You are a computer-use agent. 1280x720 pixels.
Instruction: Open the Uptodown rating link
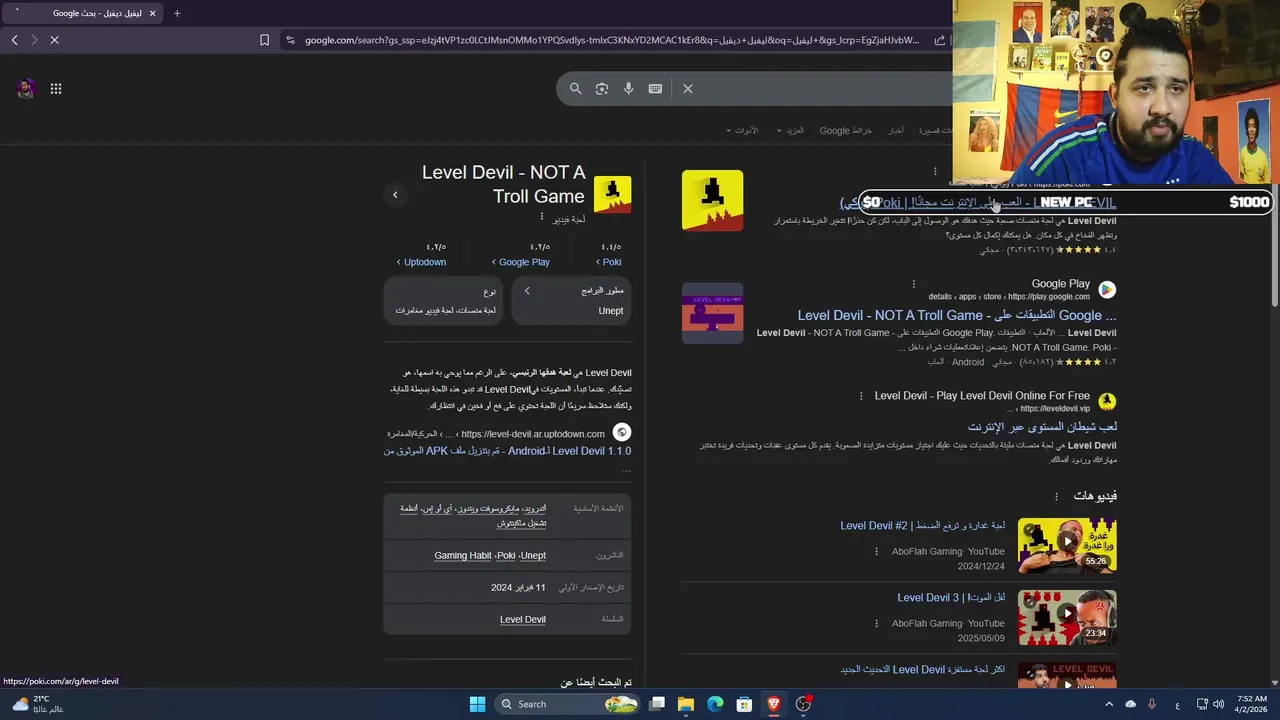click(422, 262)
